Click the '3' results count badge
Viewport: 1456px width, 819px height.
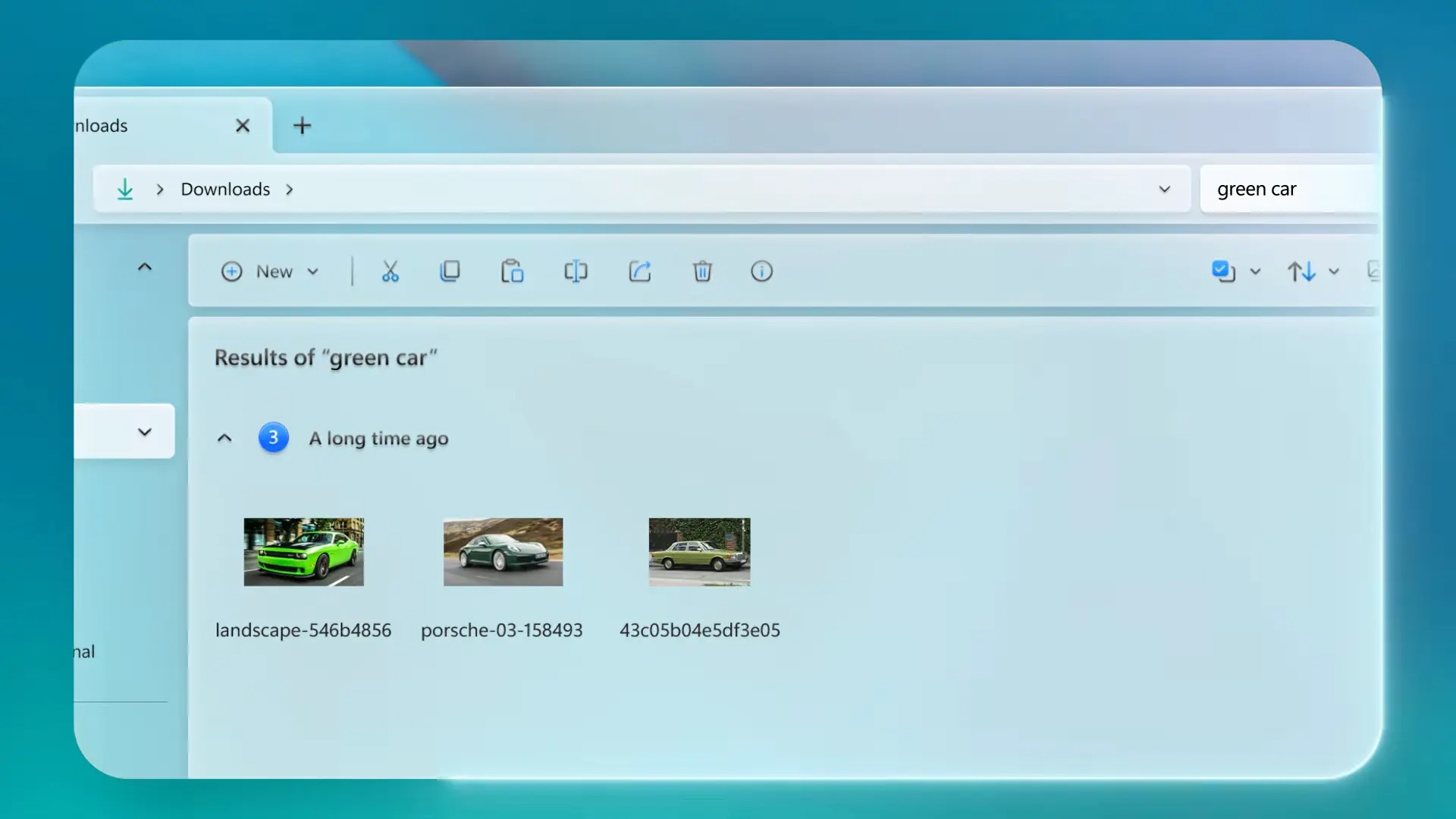click(273, 438)
